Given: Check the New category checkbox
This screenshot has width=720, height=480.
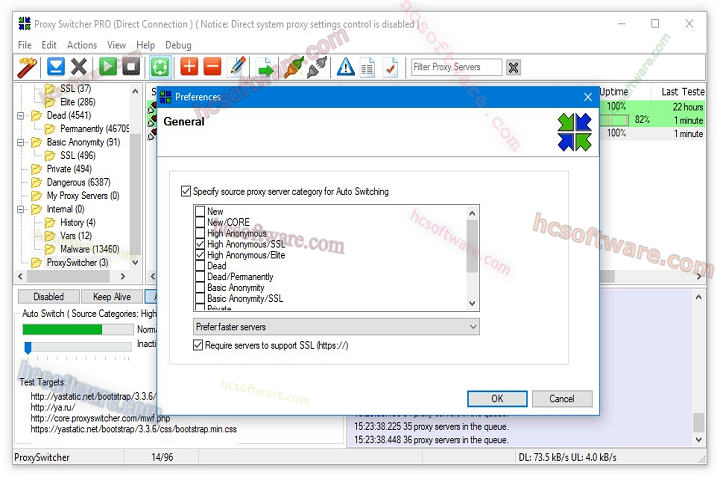Looking at the screenshot, I should tap(200, 211).
